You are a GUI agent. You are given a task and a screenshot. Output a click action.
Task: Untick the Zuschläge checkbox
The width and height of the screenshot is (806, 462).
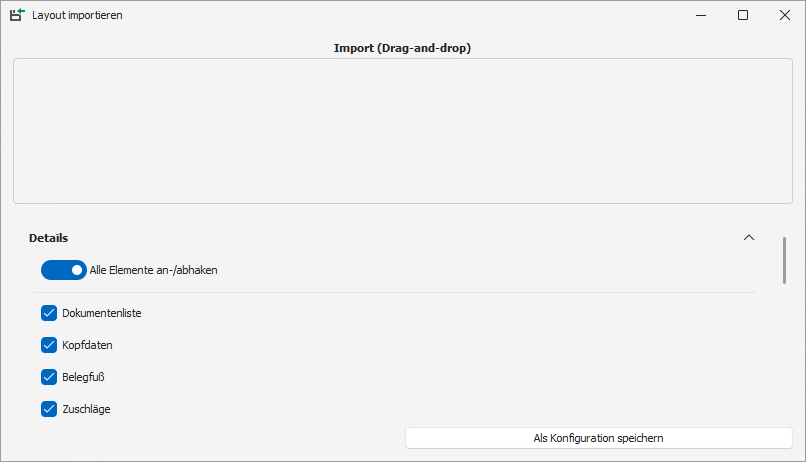(x=49, y=409)
